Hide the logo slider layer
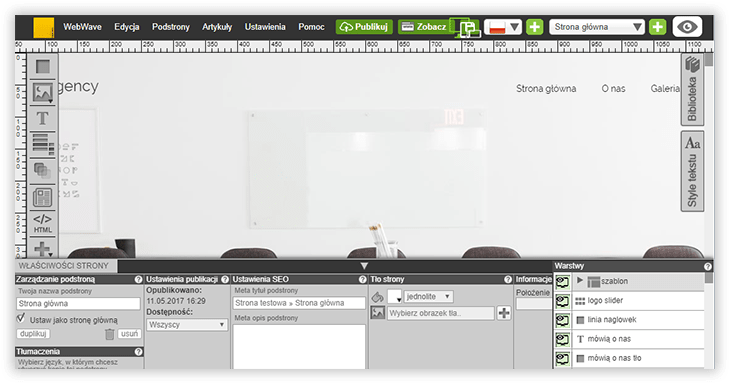This screenshot has width=730, height=384. 562,301
